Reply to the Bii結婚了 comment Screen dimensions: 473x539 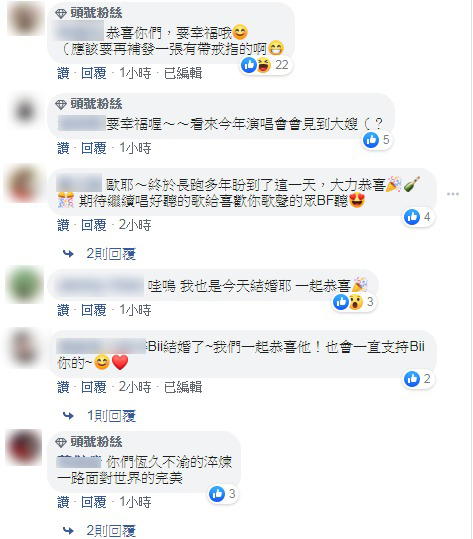click(x=94, y=387)
